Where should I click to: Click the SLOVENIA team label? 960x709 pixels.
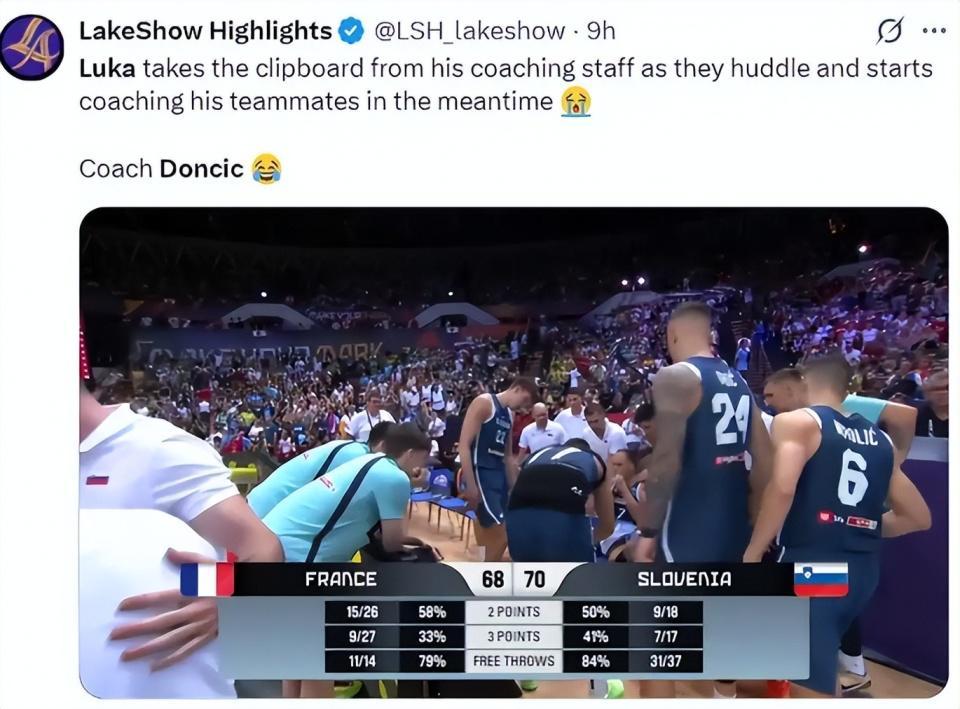tap(684, 579)
